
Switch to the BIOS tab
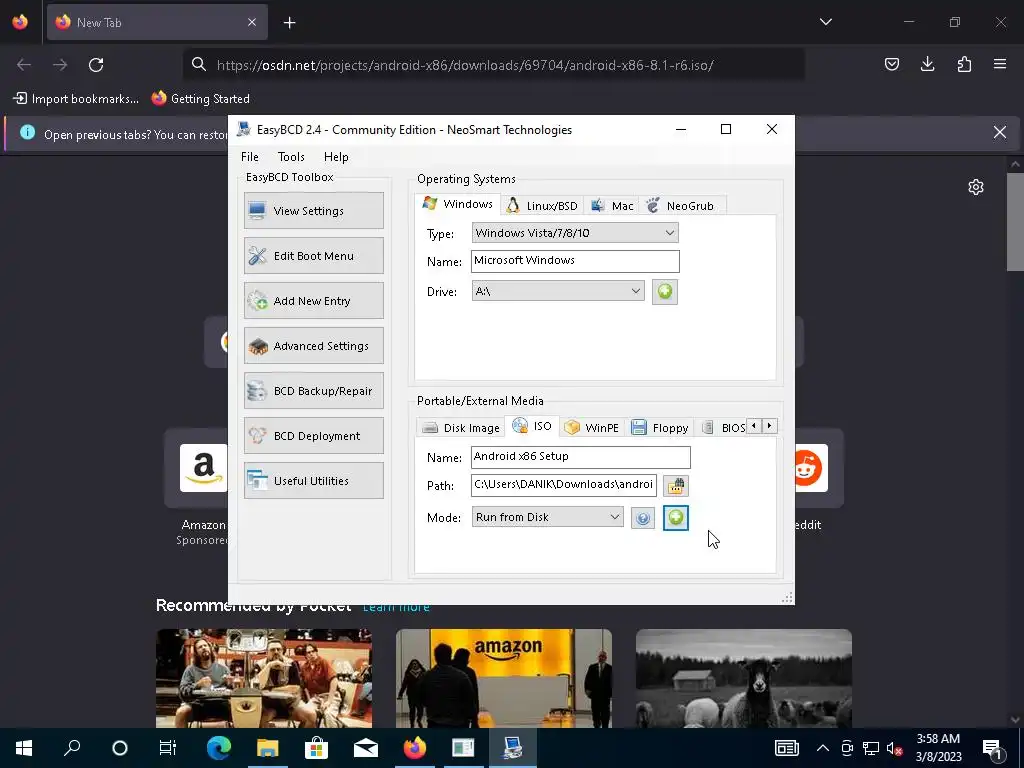[x=723, y=428]
